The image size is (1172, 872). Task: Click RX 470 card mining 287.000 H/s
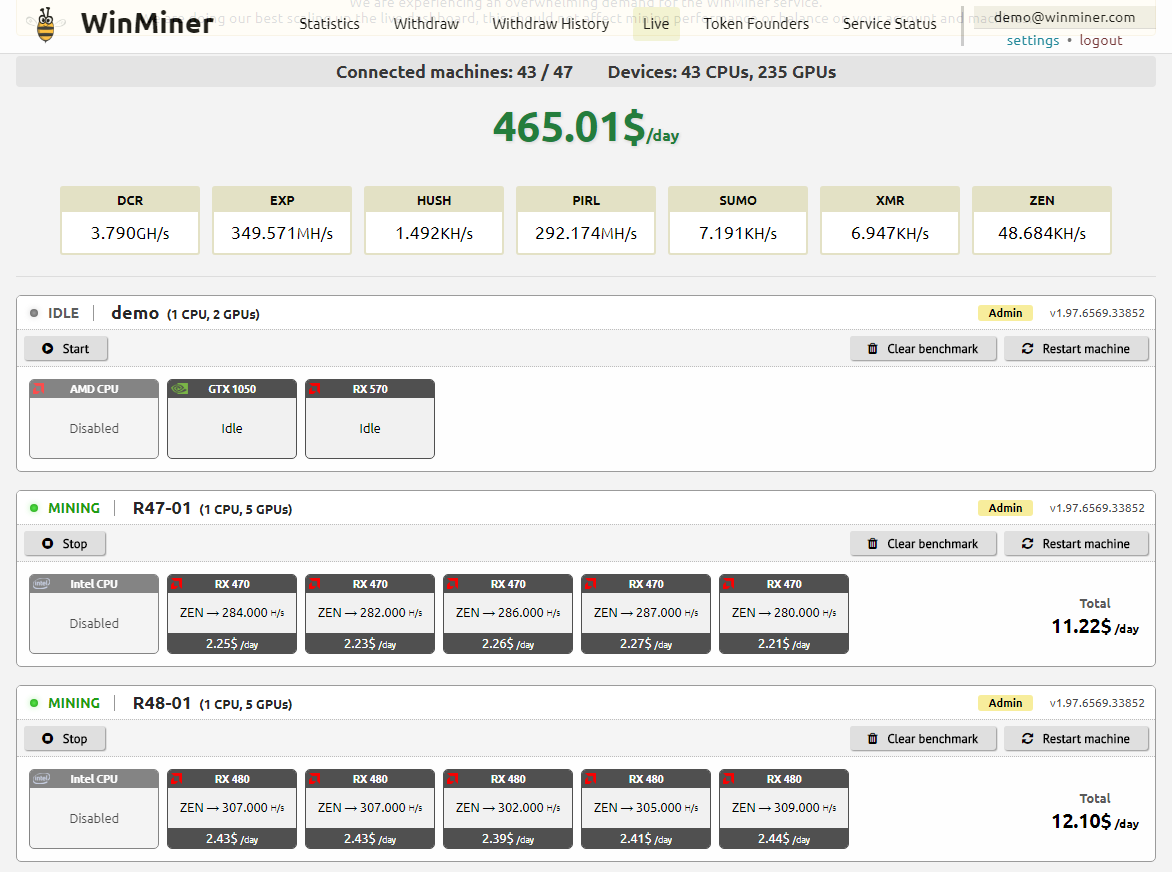646,614
